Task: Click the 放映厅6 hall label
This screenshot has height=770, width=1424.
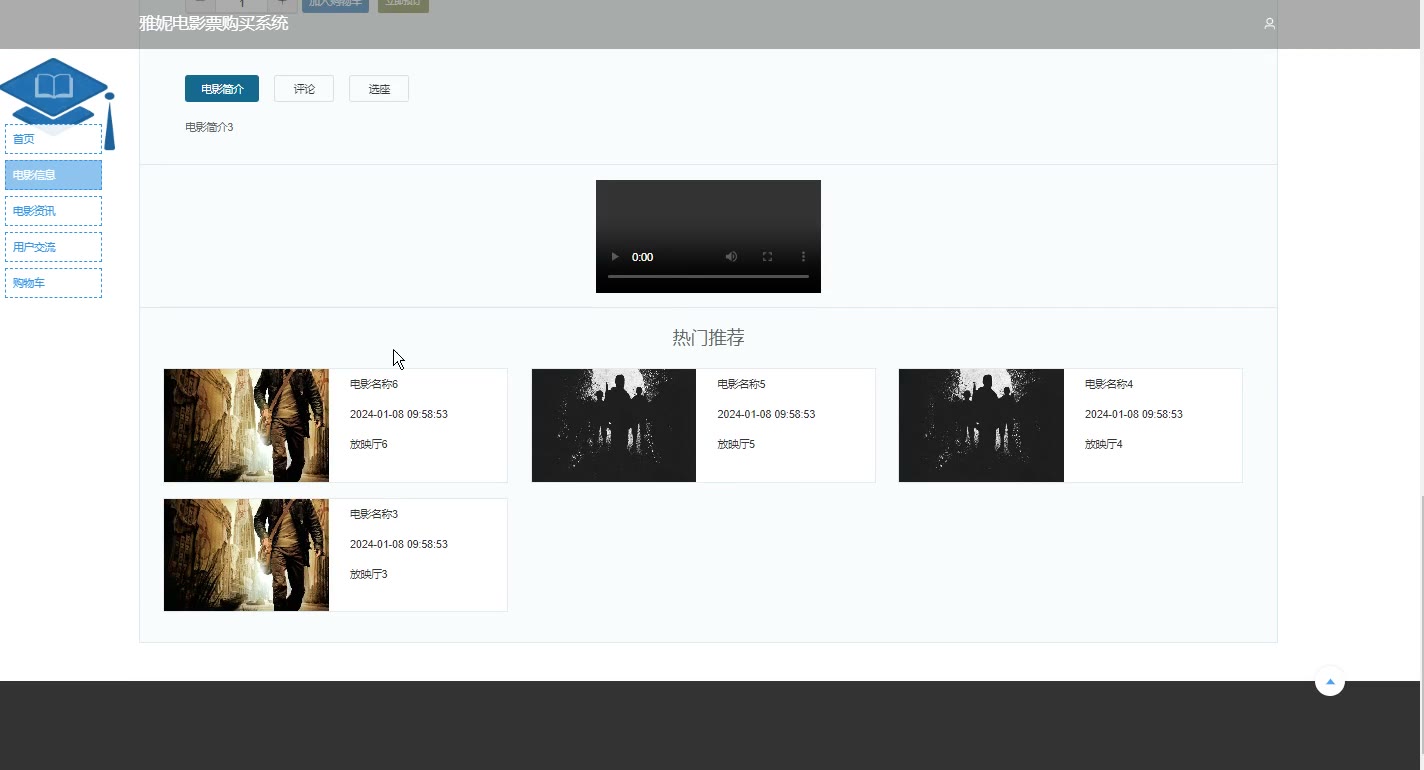Action: tap(369, 444)
